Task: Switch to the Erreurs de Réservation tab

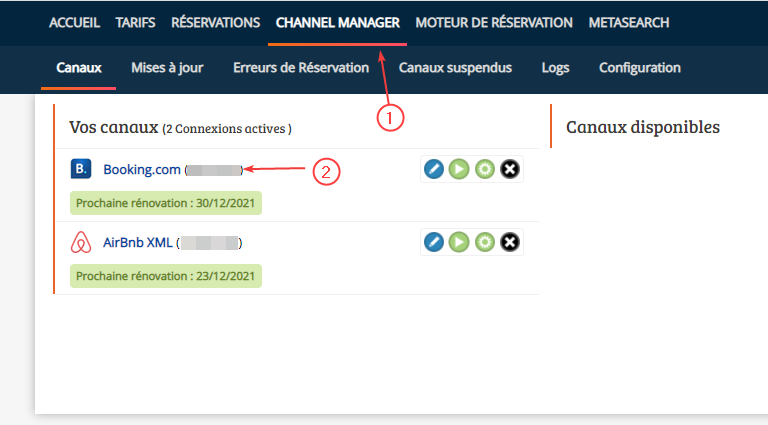Action: [x=301, y=68]
